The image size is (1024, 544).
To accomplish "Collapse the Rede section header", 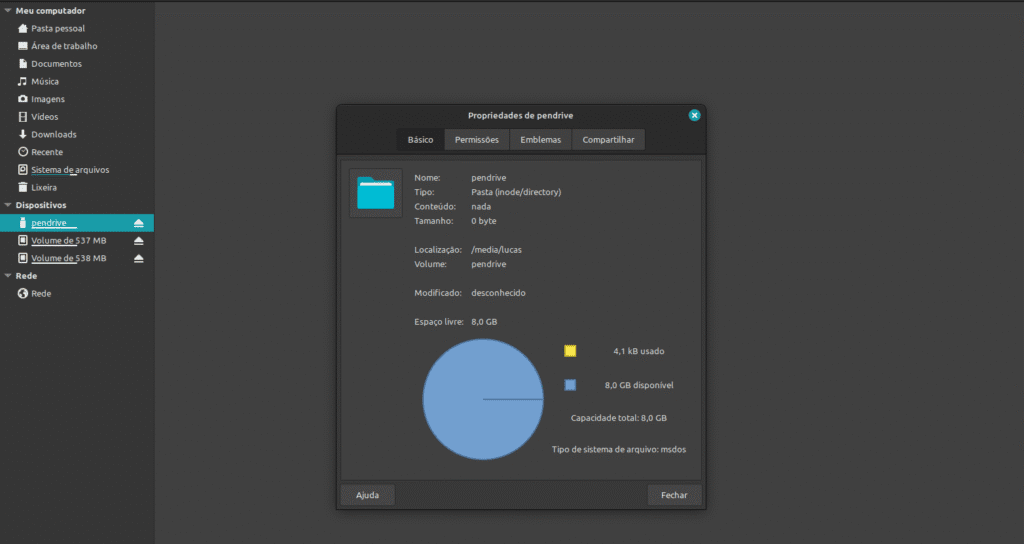I will coord(7,276).
